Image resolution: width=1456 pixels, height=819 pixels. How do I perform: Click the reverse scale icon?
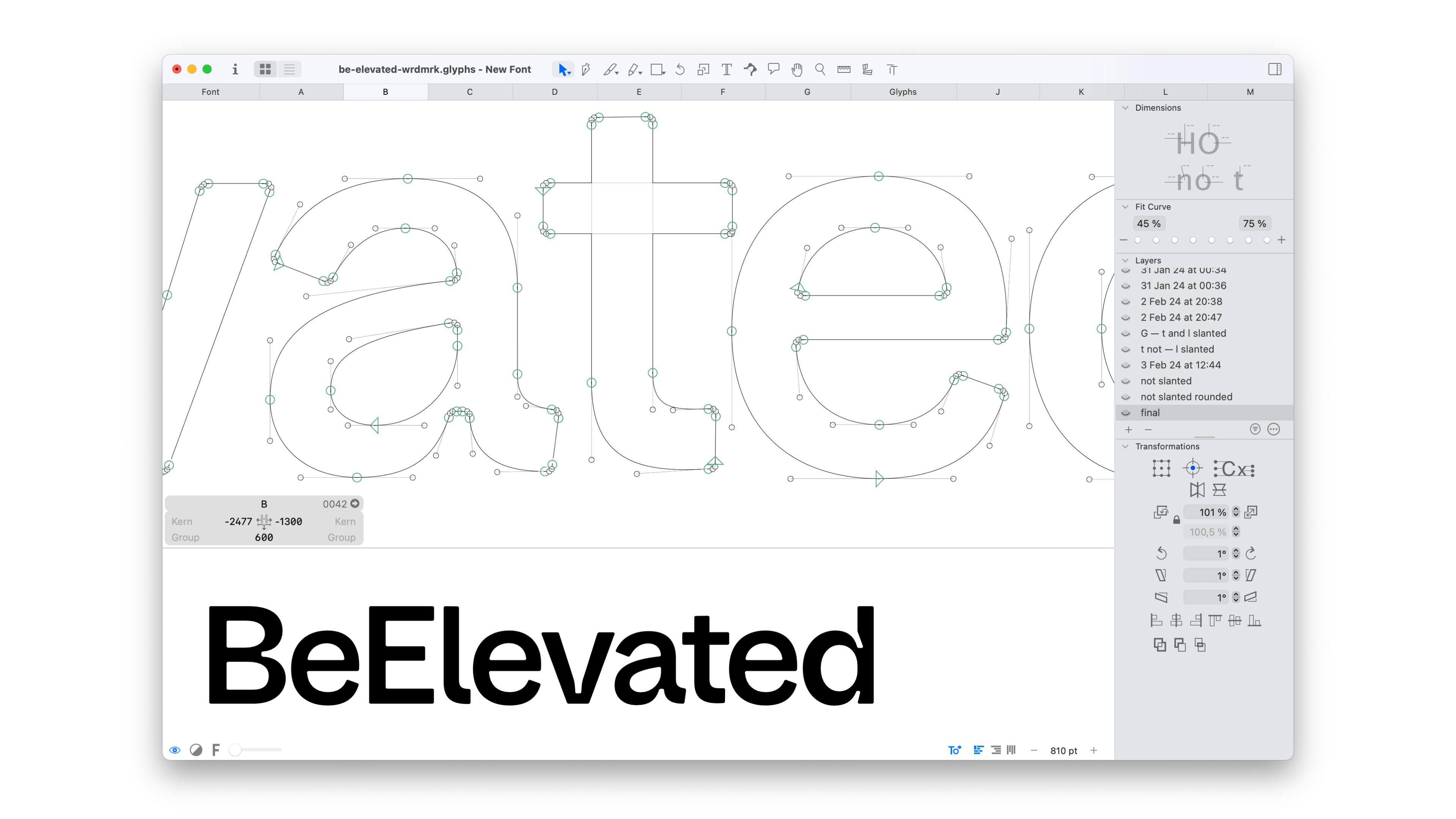tap(1161, 512)
